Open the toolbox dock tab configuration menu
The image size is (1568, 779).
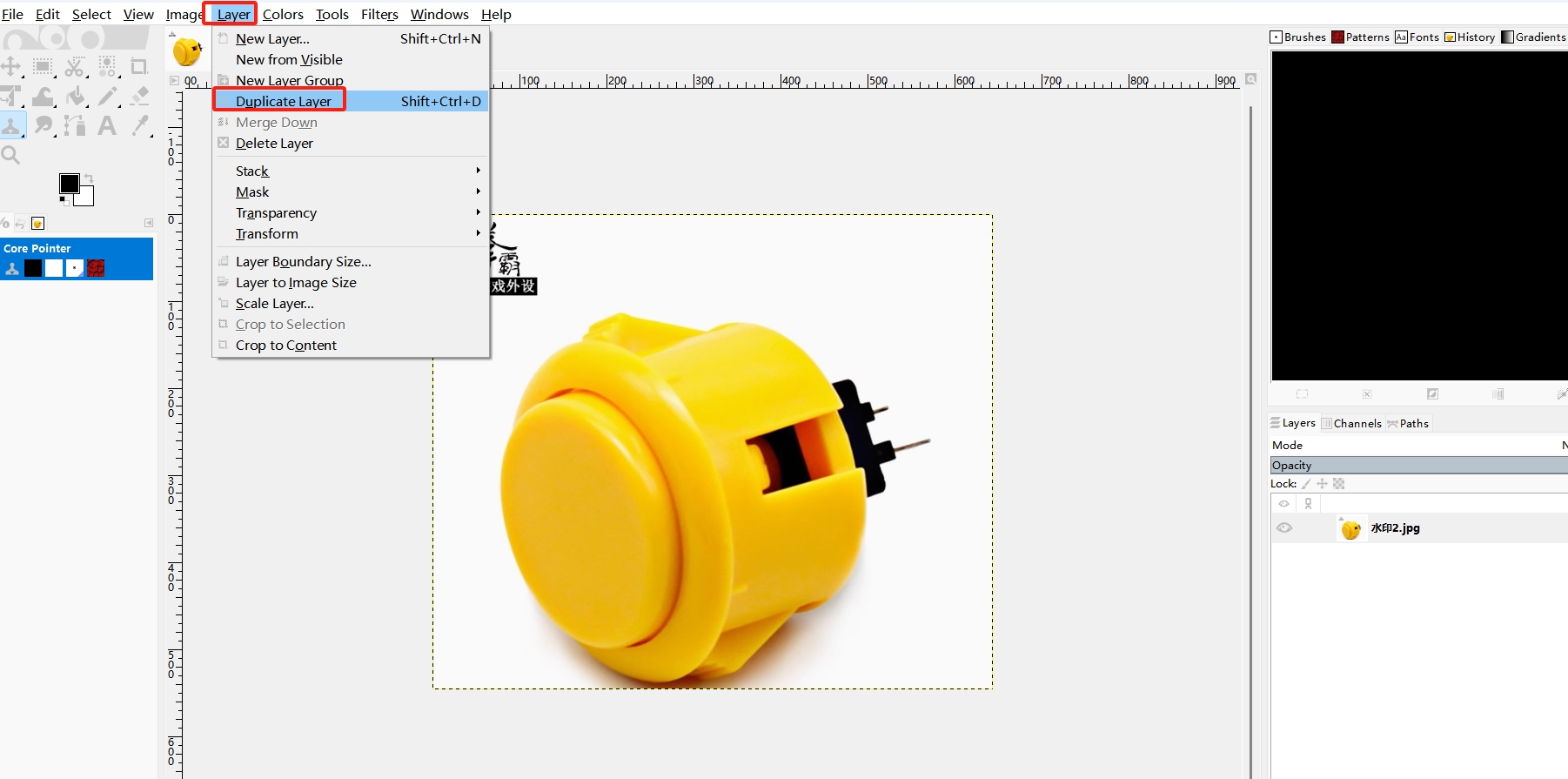tap(149, 224)
